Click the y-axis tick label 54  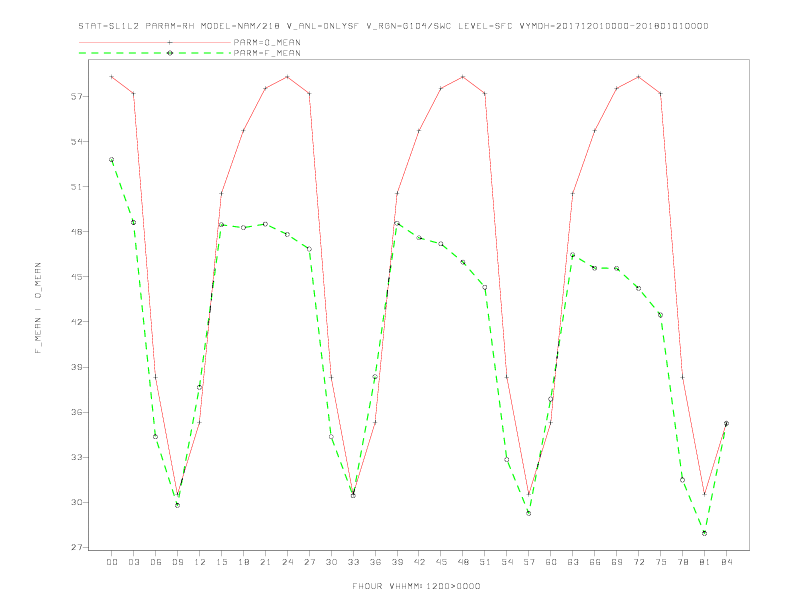[77, 141]
